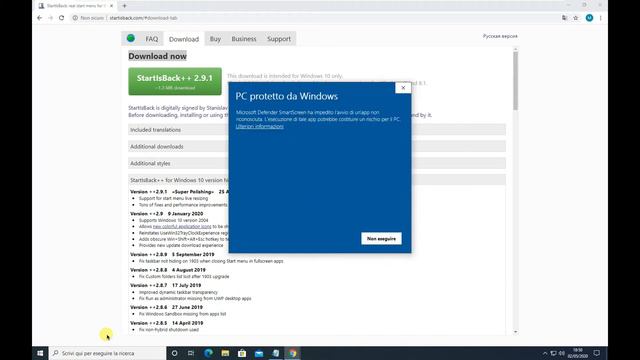
Task: Click the StartIsBack installer taskbar icon
Action: (x=276, y=353)
